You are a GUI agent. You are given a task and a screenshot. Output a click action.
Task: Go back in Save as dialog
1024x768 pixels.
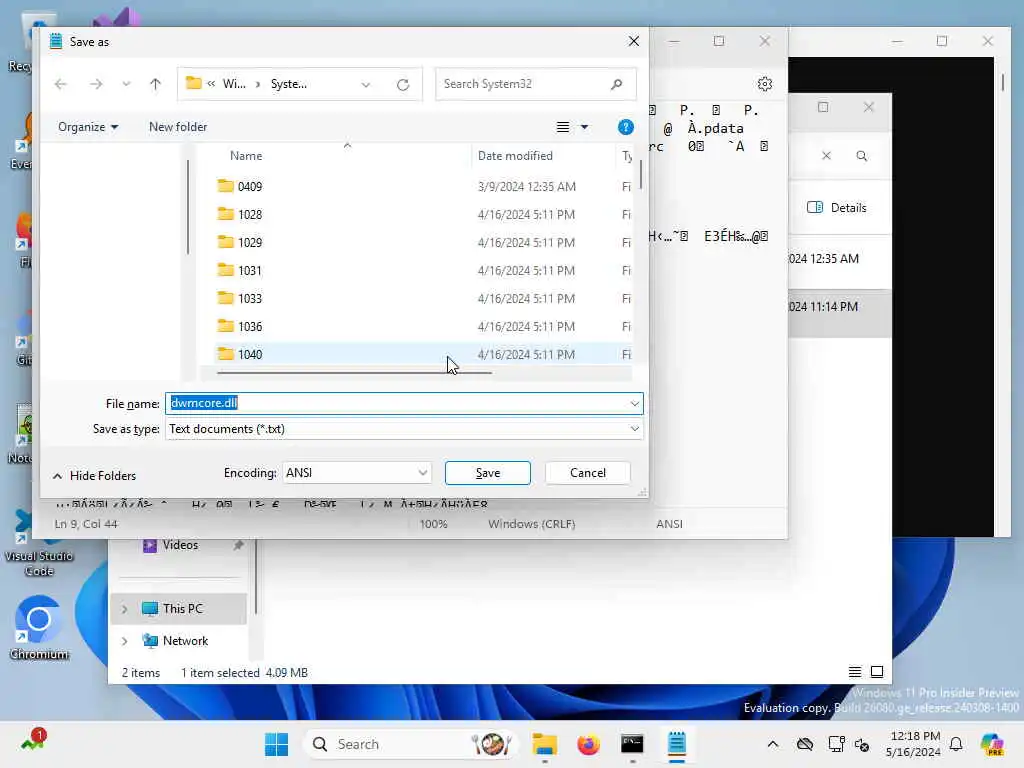click(61, 84)
